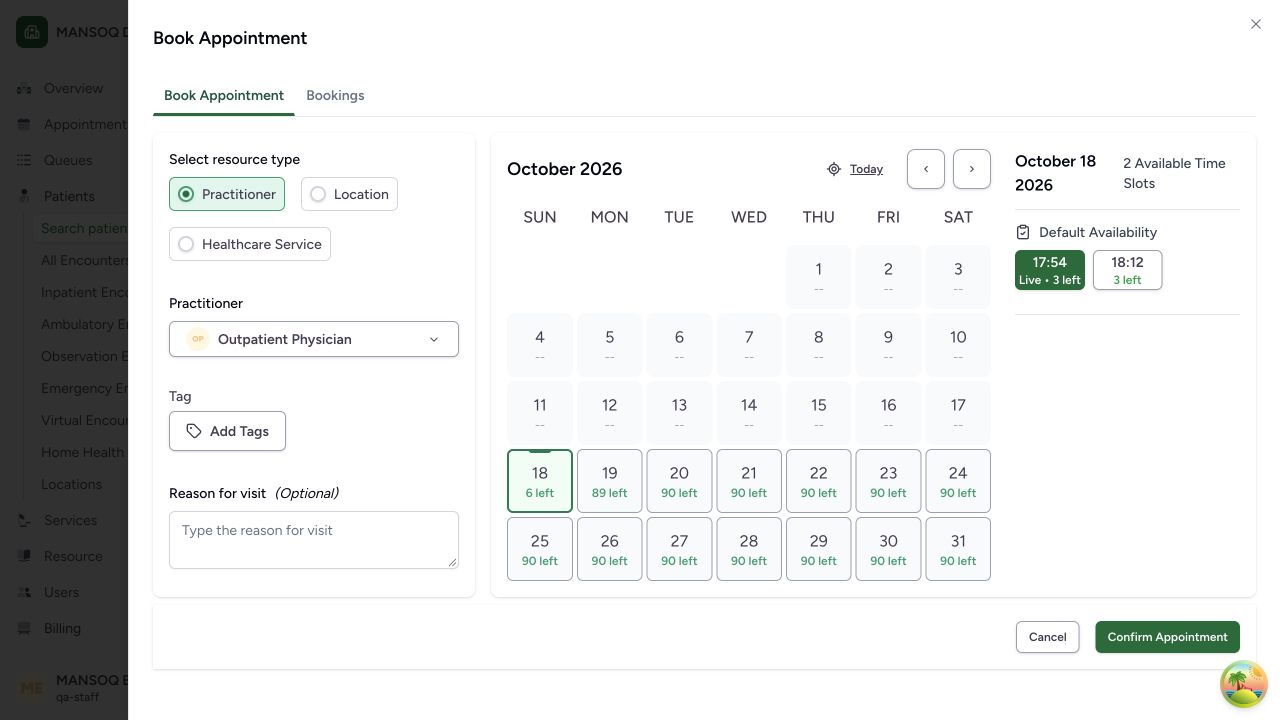Select October 31 on the calendar
Screen dimensions: 1280x720
click(958, 549)
